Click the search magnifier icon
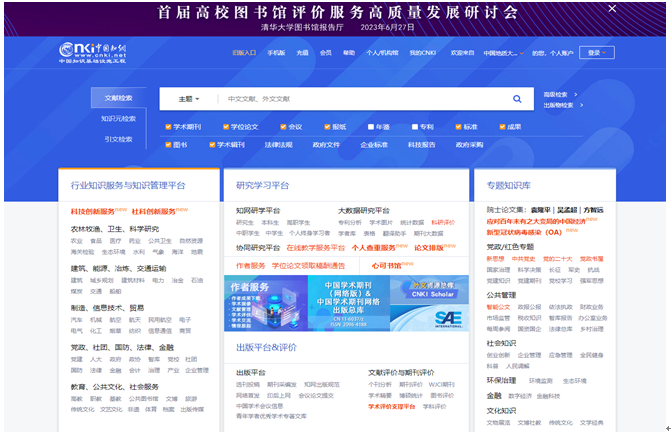Screen dimensions: 671x440 [517, 99]
